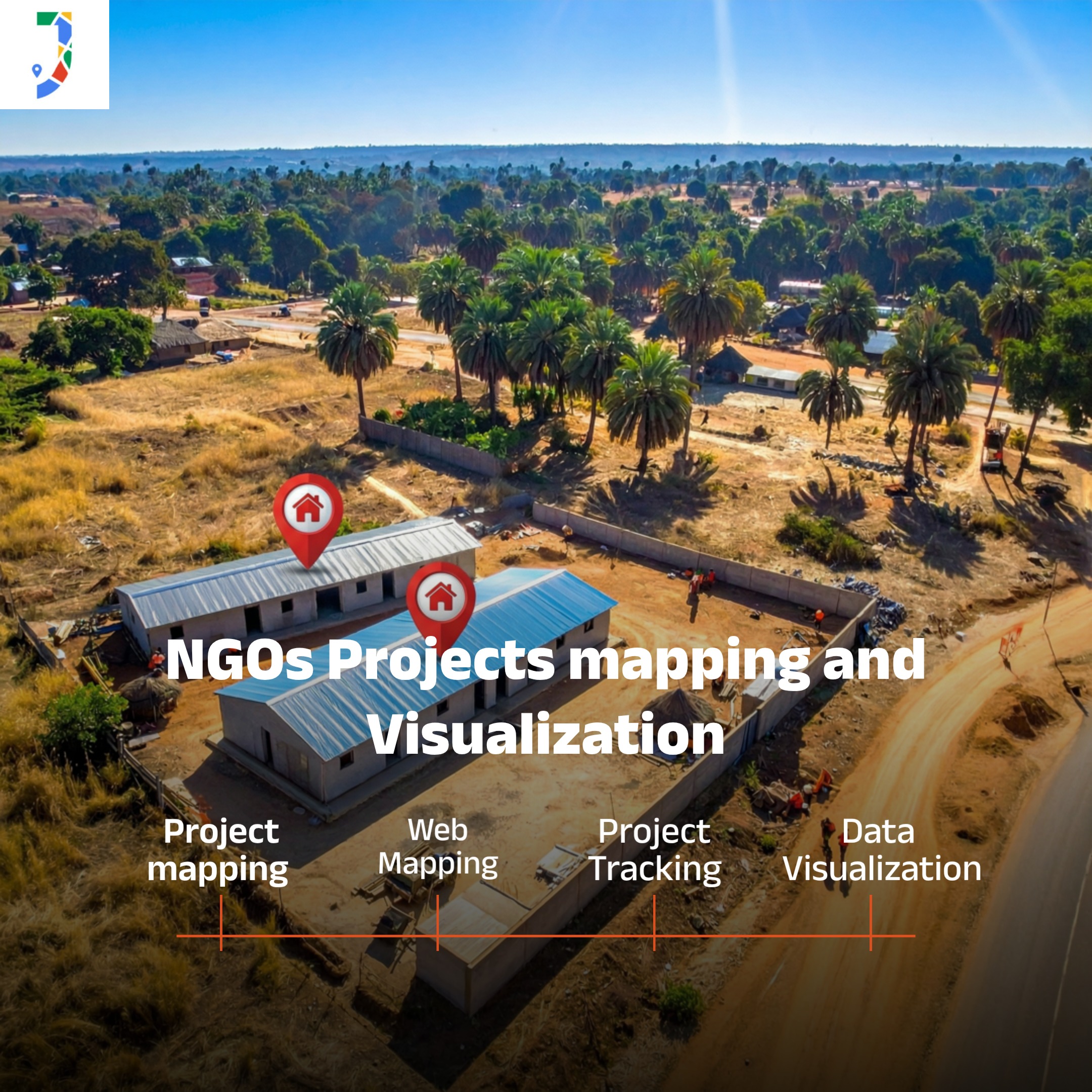Image resolution: width=1092 pixels, height=1092 pixels.
Task: Select the Project Tracking label
Action: 655,851
